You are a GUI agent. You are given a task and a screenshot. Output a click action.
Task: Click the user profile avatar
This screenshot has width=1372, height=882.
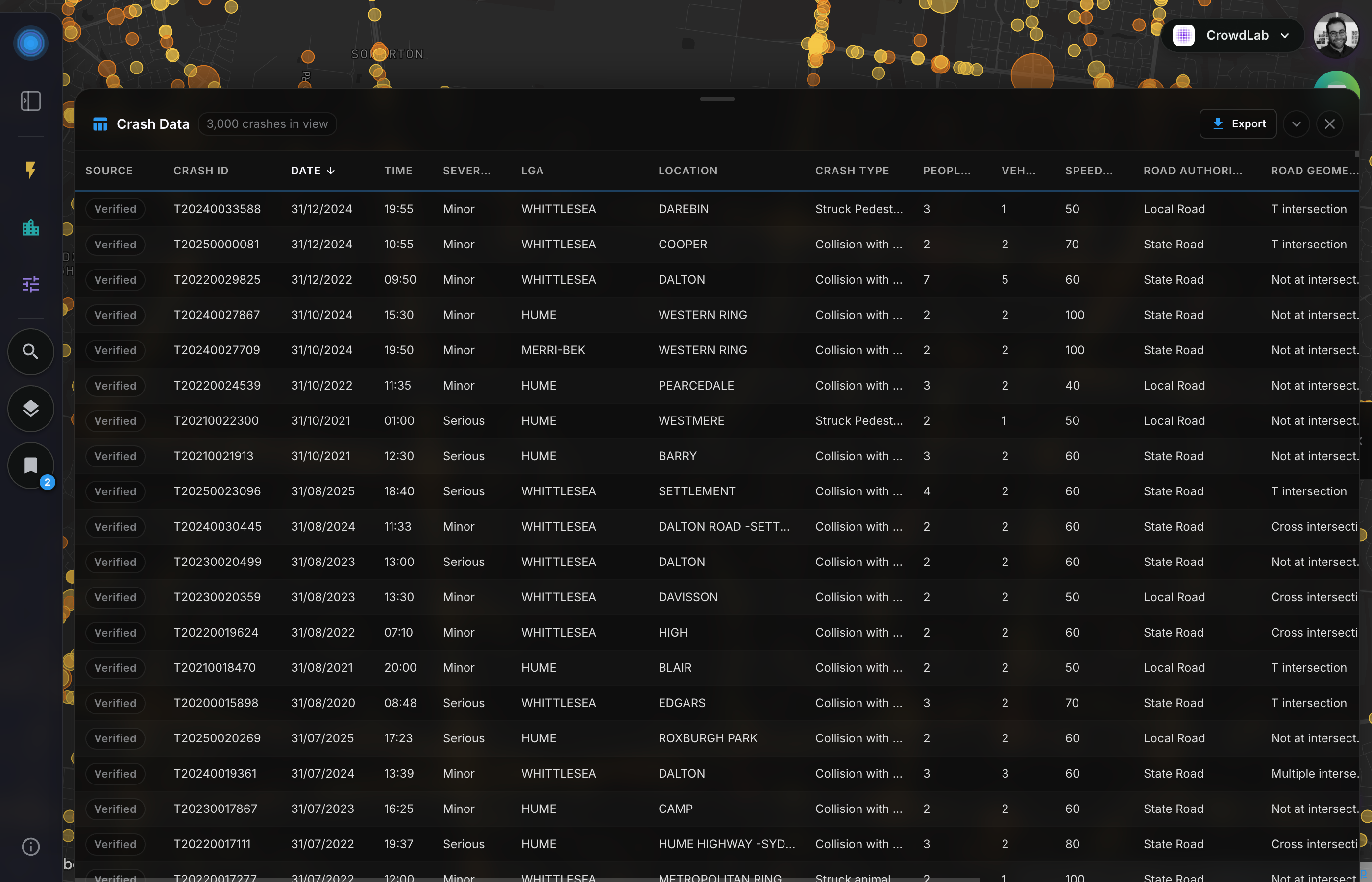(1336, 35)
